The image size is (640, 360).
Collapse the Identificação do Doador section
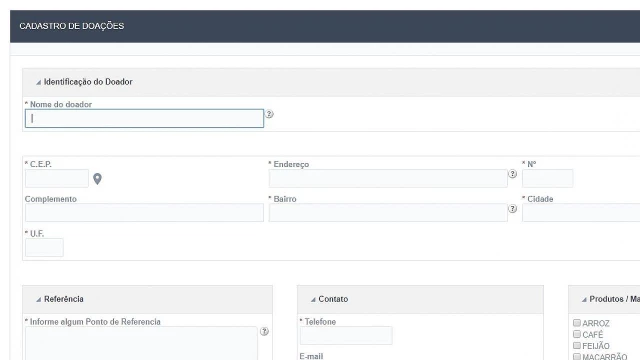click(38, 82)
